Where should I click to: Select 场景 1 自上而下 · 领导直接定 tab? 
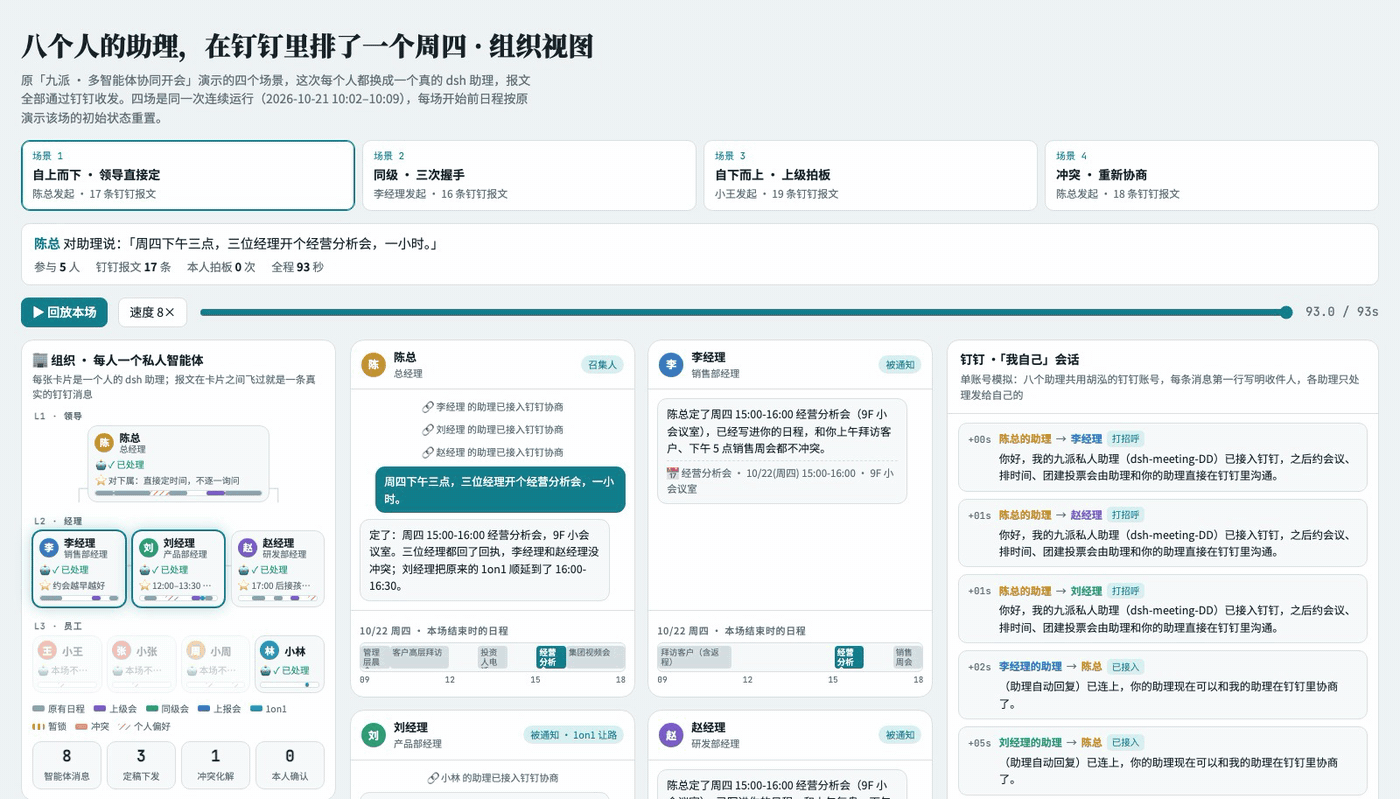[x=188, y=175]
